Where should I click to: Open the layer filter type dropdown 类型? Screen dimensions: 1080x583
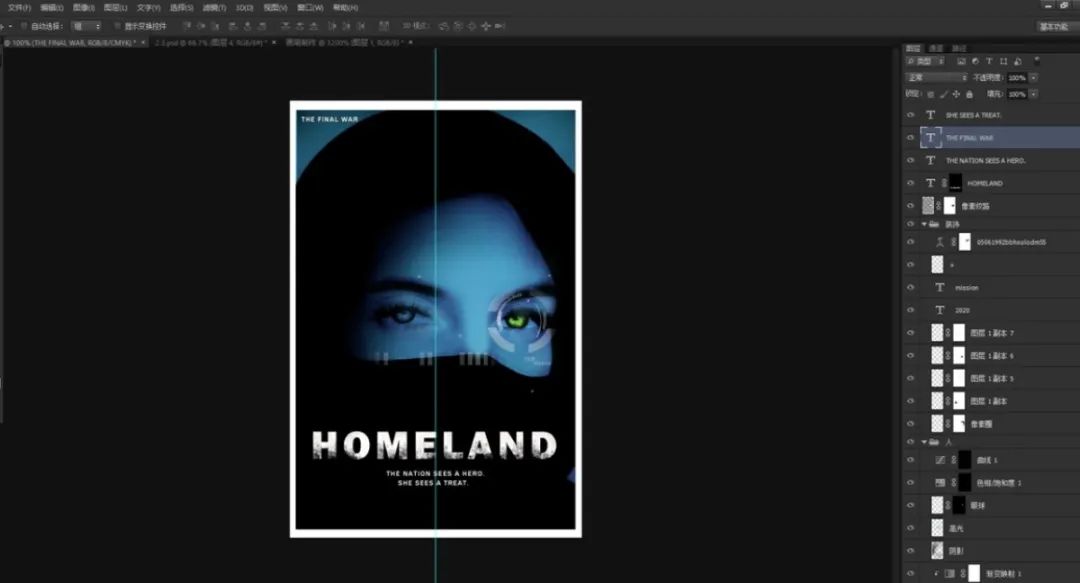tap(926, 61)
